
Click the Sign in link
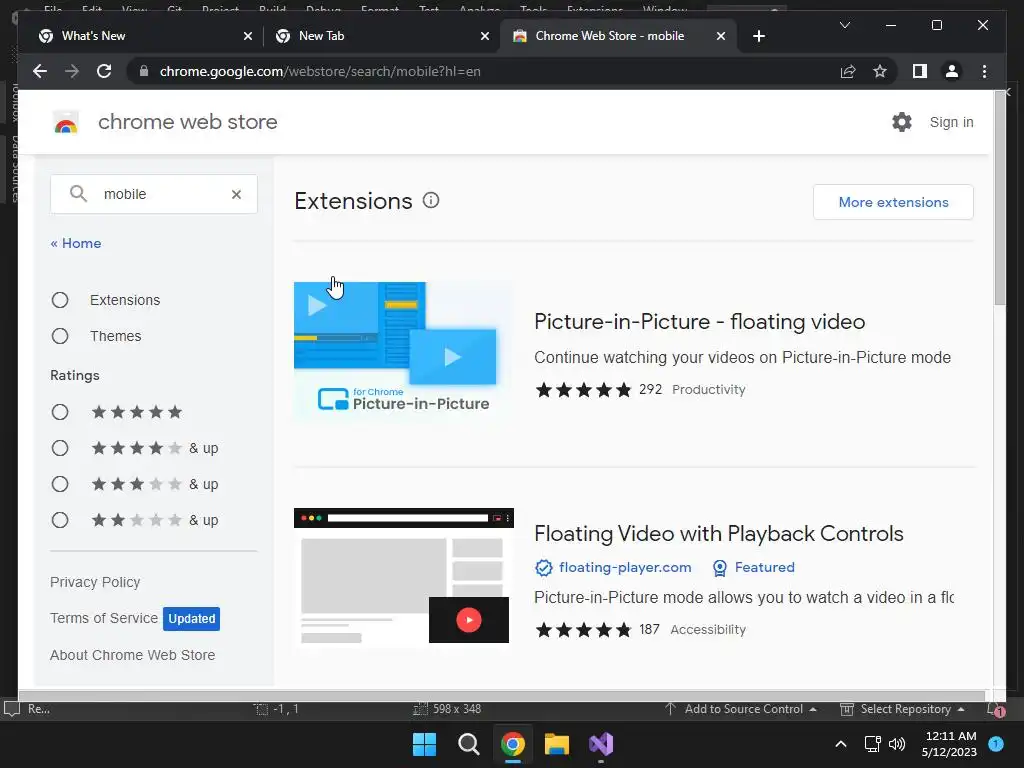click(952, 122)
